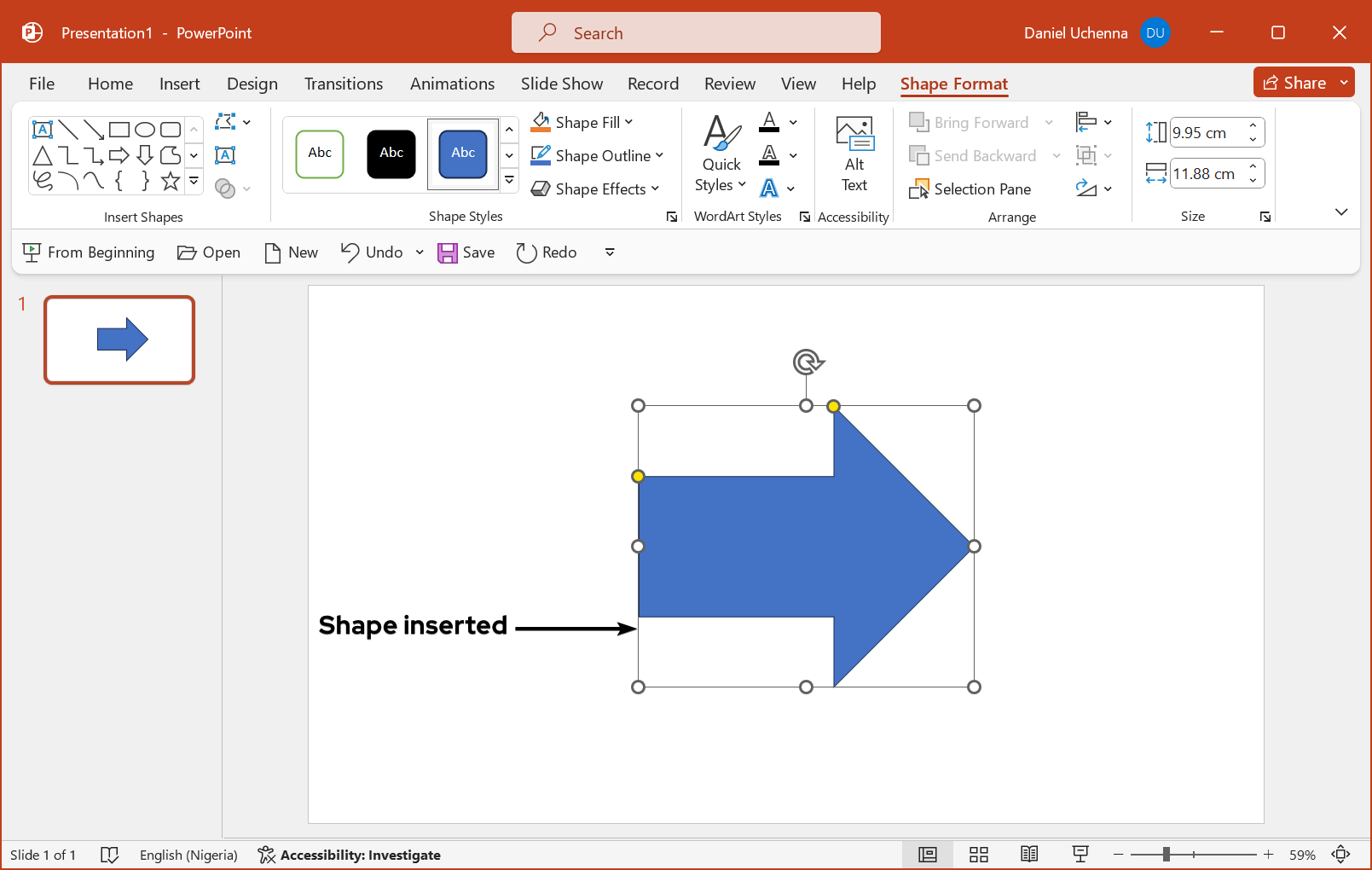Select the star shape in Insert Shapes
The image size is (1372, 870).
(x=171, y=181)
